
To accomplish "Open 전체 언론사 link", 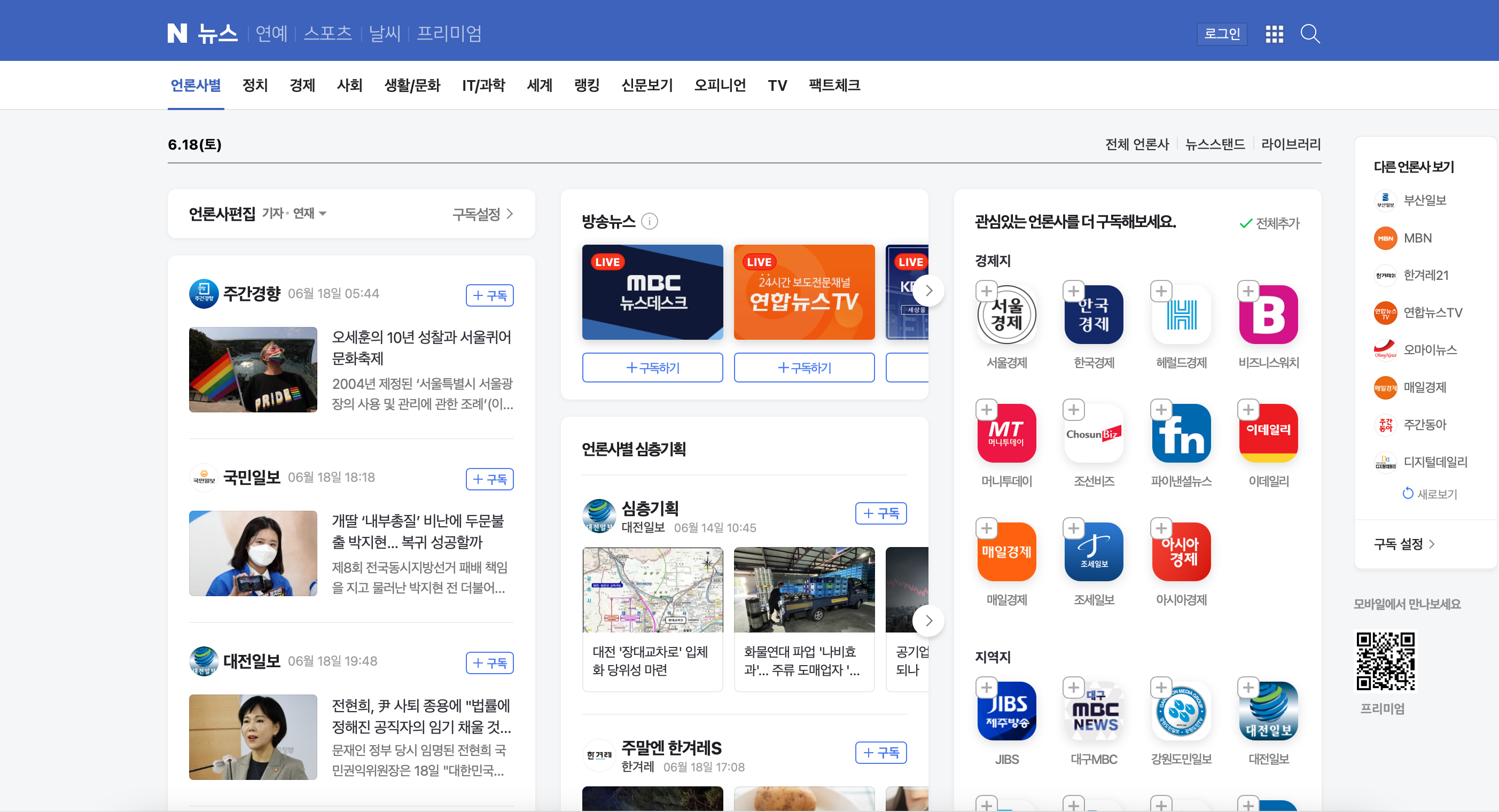I will pos(1137,144).
